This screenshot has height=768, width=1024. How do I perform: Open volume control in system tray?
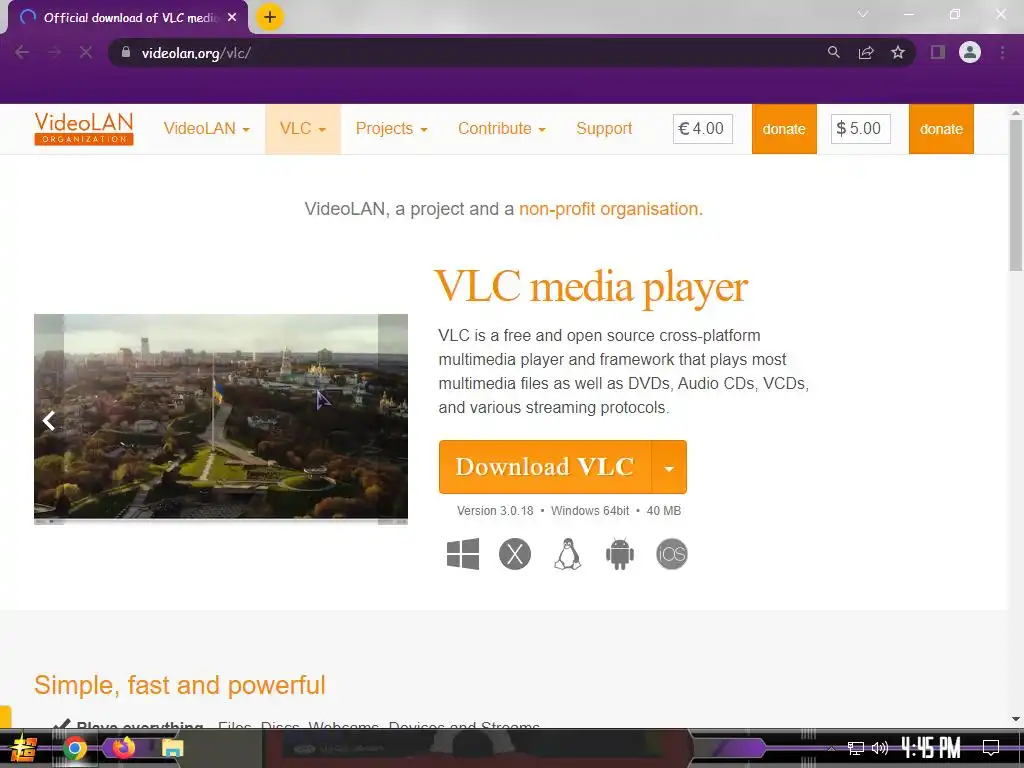click(x=880, y=748)
